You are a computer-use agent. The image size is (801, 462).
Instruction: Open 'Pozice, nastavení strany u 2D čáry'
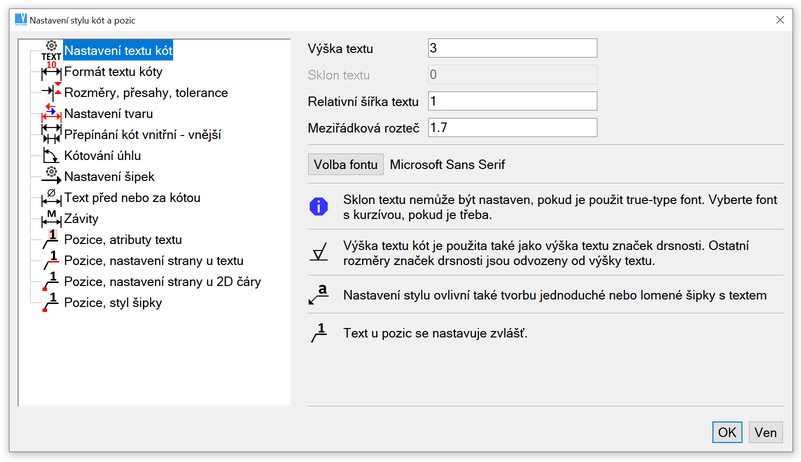[162, 282]
